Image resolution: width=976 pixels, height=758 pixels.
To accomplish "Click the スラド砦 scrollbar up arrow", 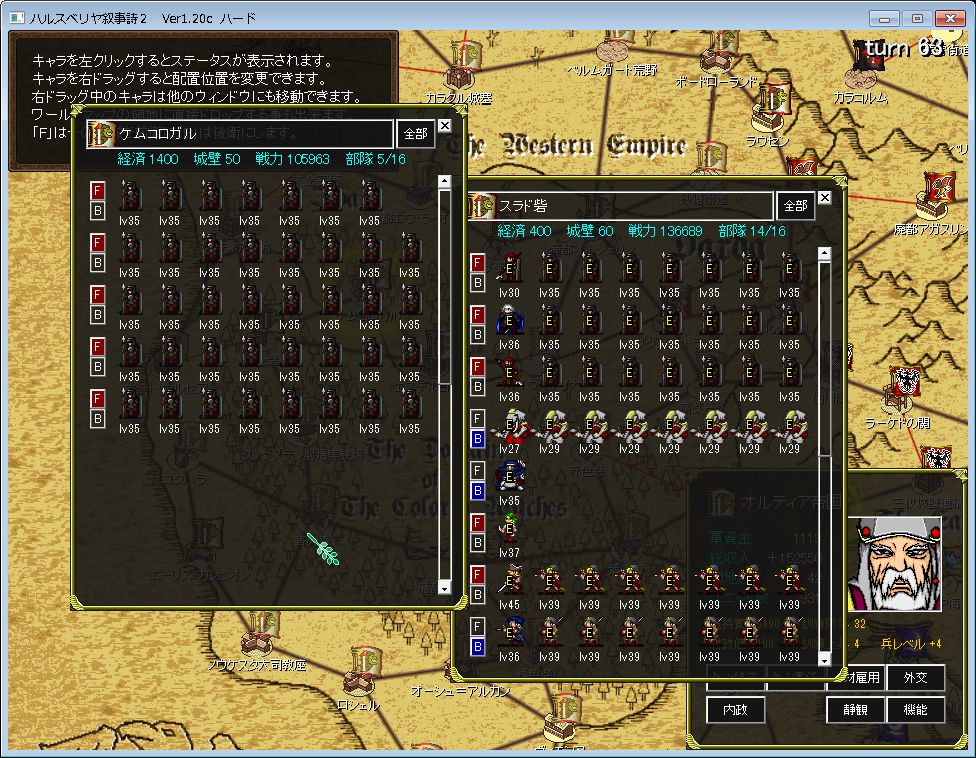I will (x=824, y=253).
